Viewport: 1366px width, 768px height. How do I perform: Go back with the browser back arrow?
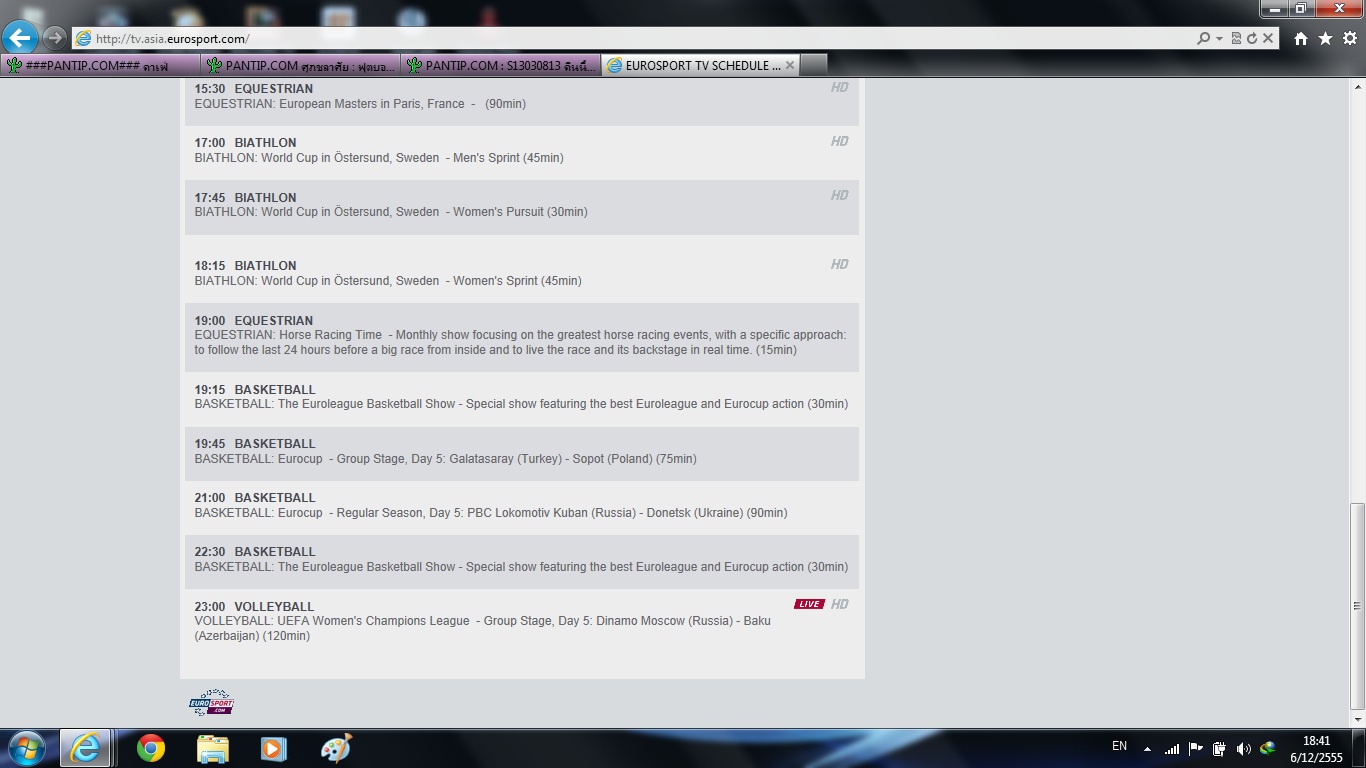20,38
